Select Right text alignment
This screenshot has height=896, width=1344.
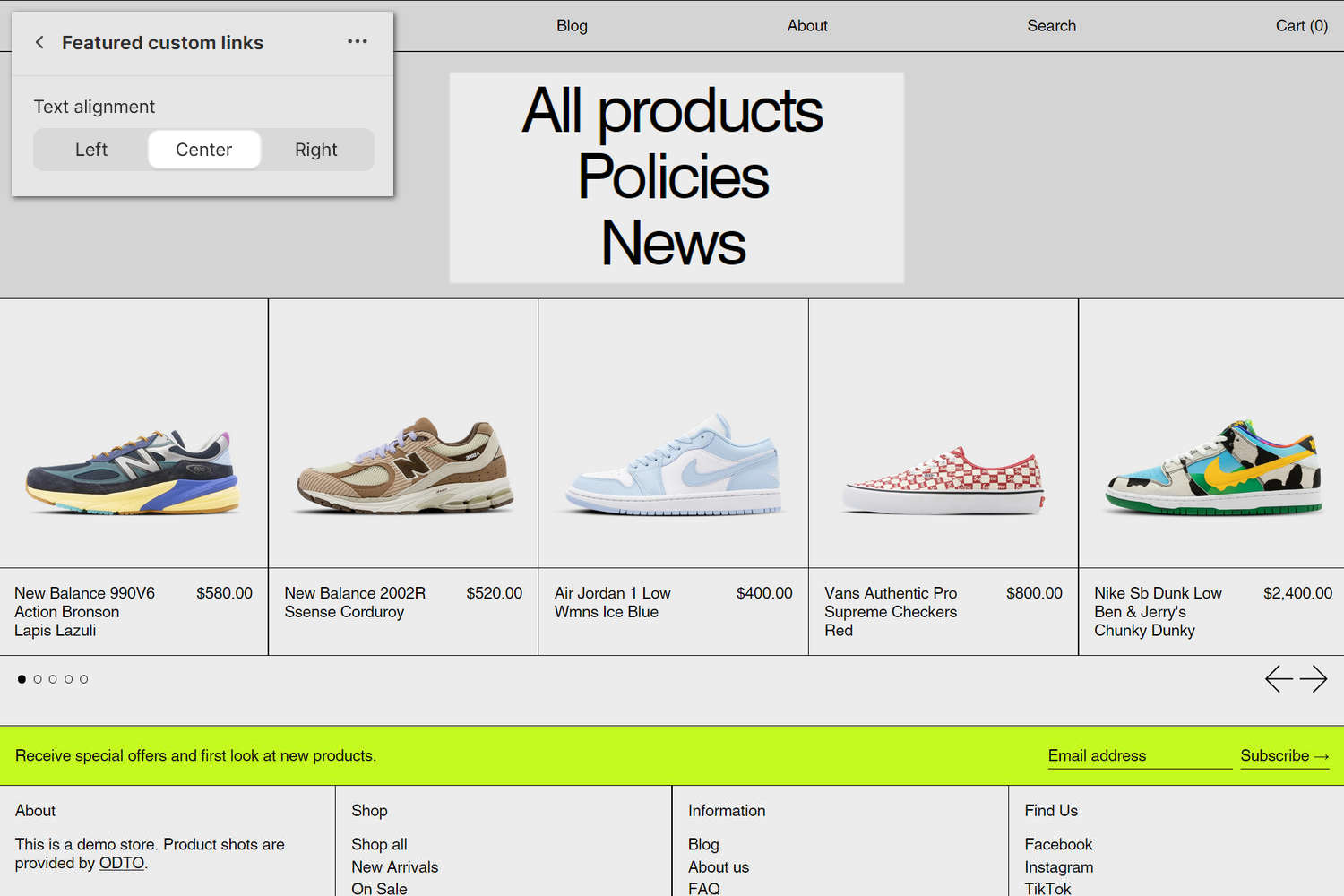315,150
